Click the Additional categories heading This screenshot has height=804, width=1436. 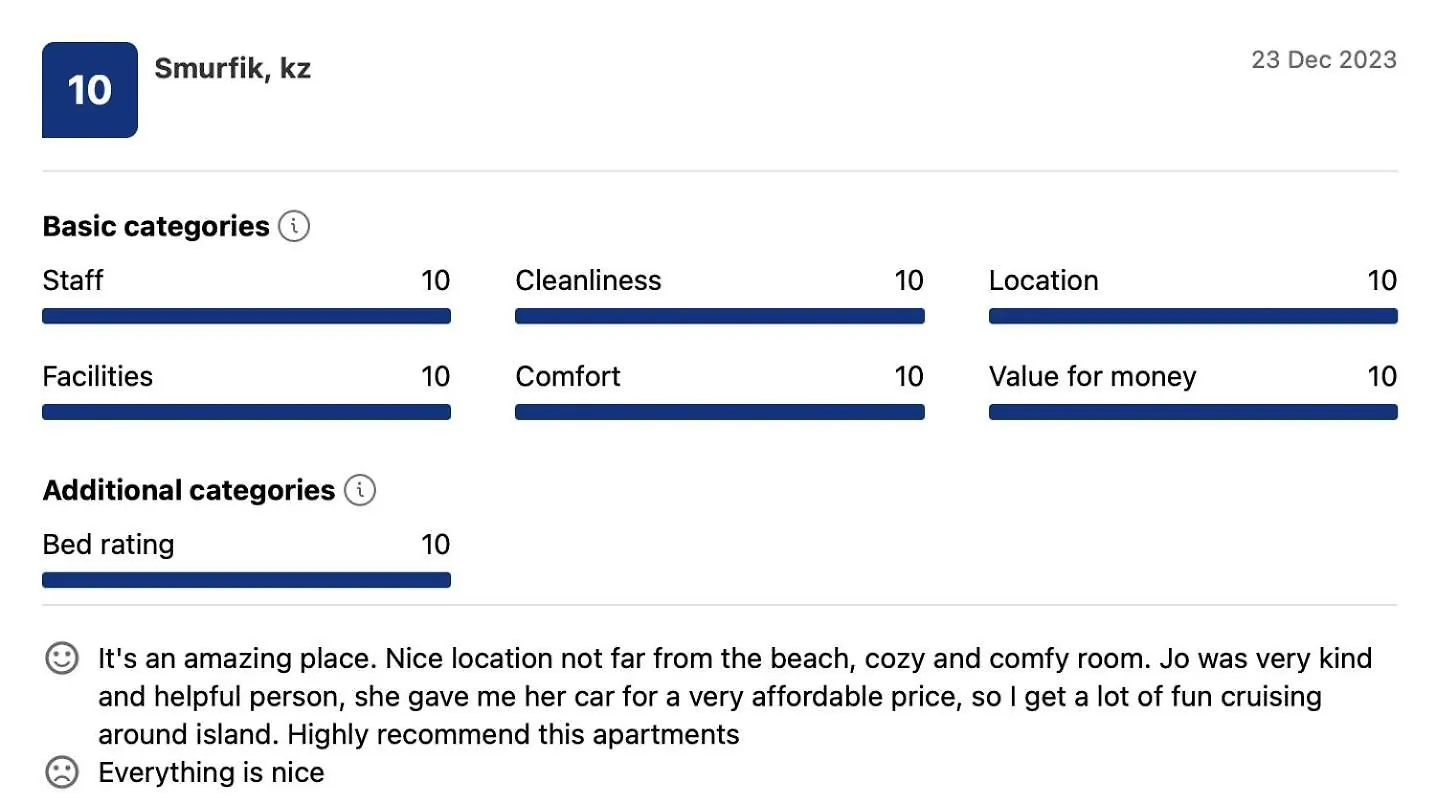[189, 491]
